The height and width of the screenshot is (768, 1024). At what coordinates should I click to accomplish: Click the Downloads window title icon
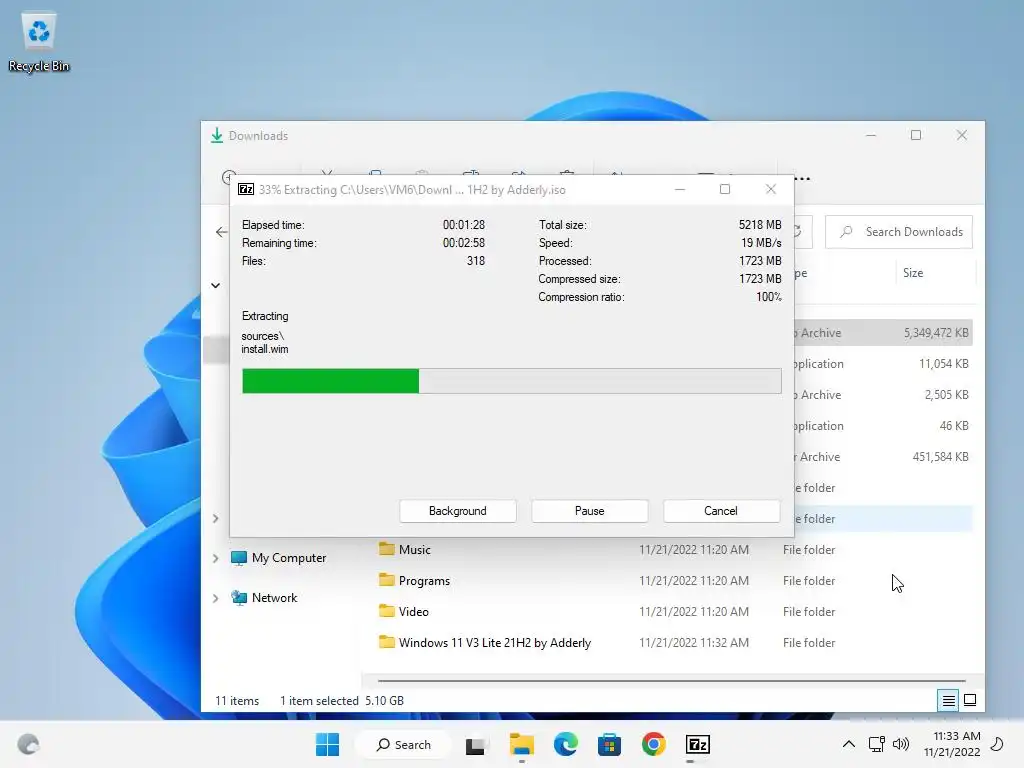(217, 136)
